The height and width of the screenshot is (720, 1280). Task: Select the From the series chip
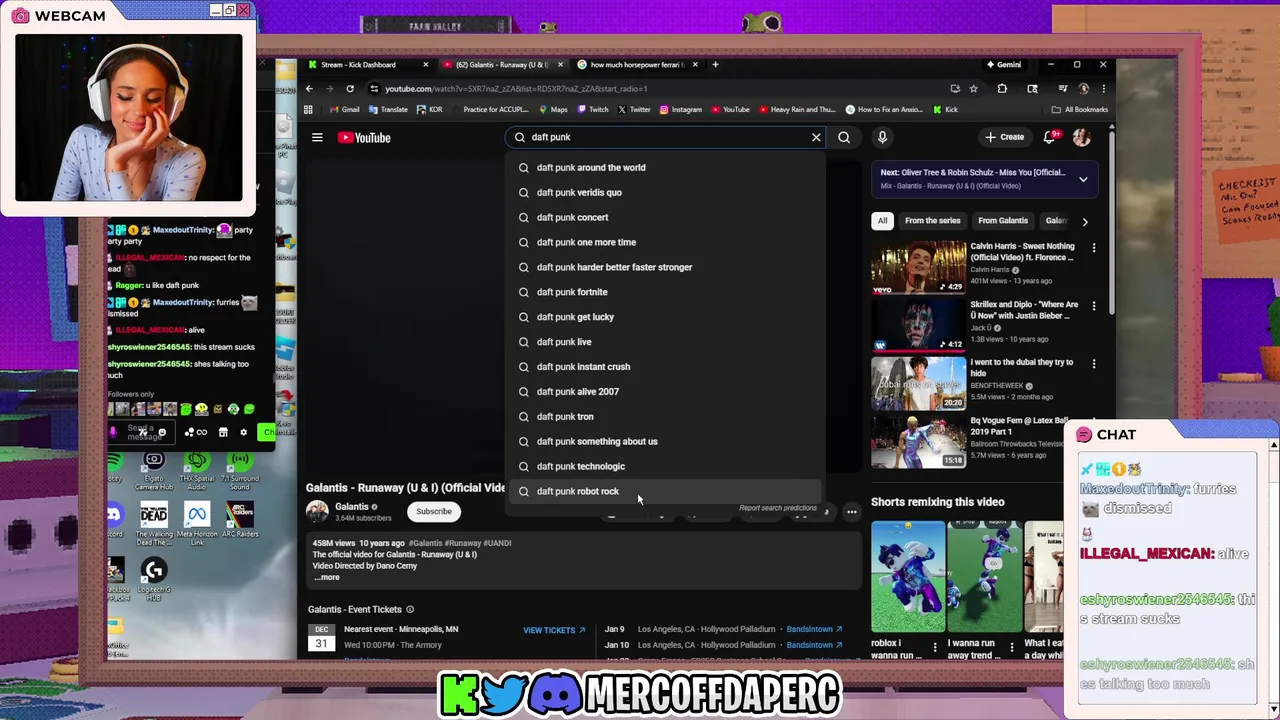[x=932, y=221]
